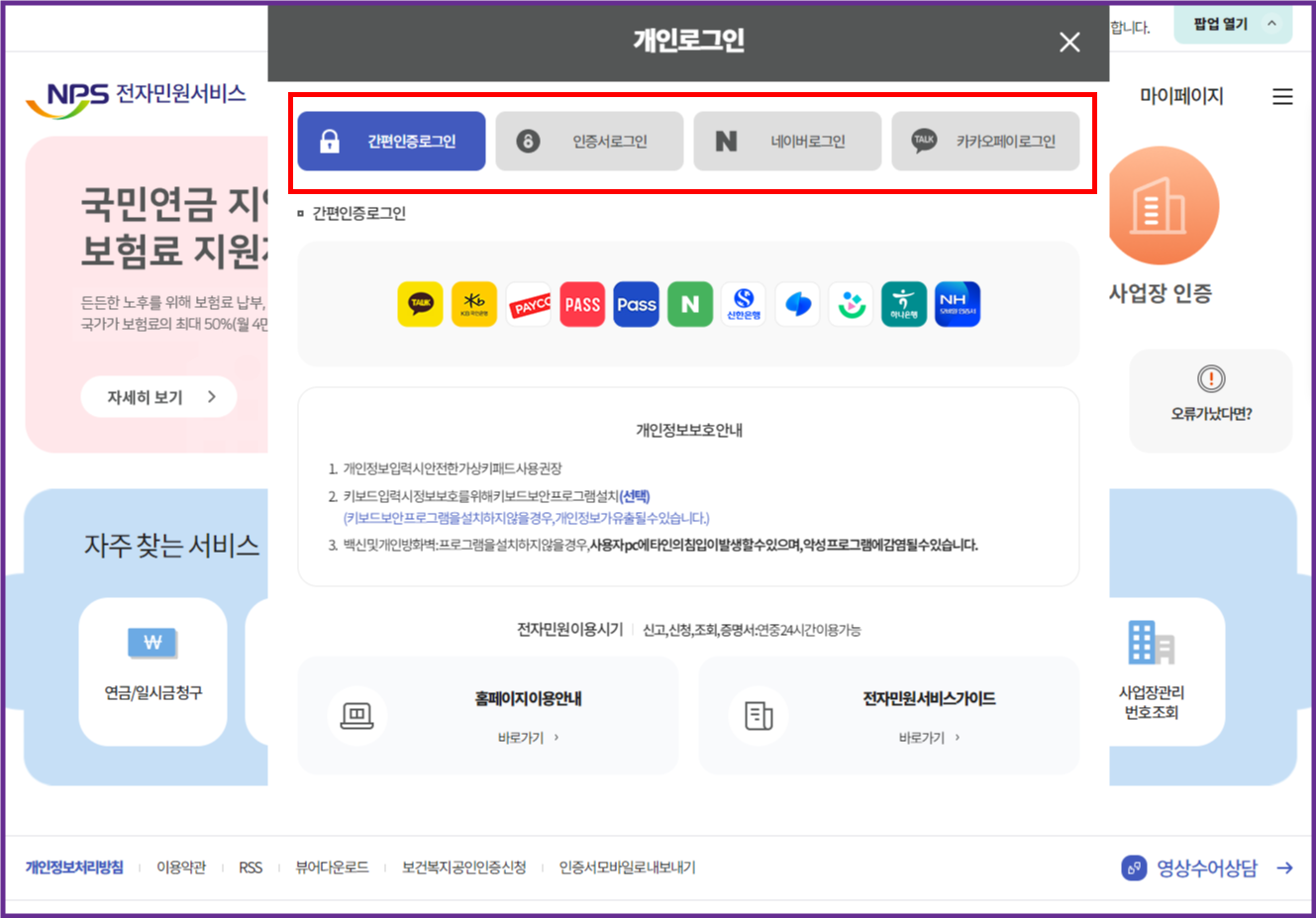Choose KakaoTalk yellow TALK authentication icon
Screen dimensions: 1316x918
tap(420, 304)
